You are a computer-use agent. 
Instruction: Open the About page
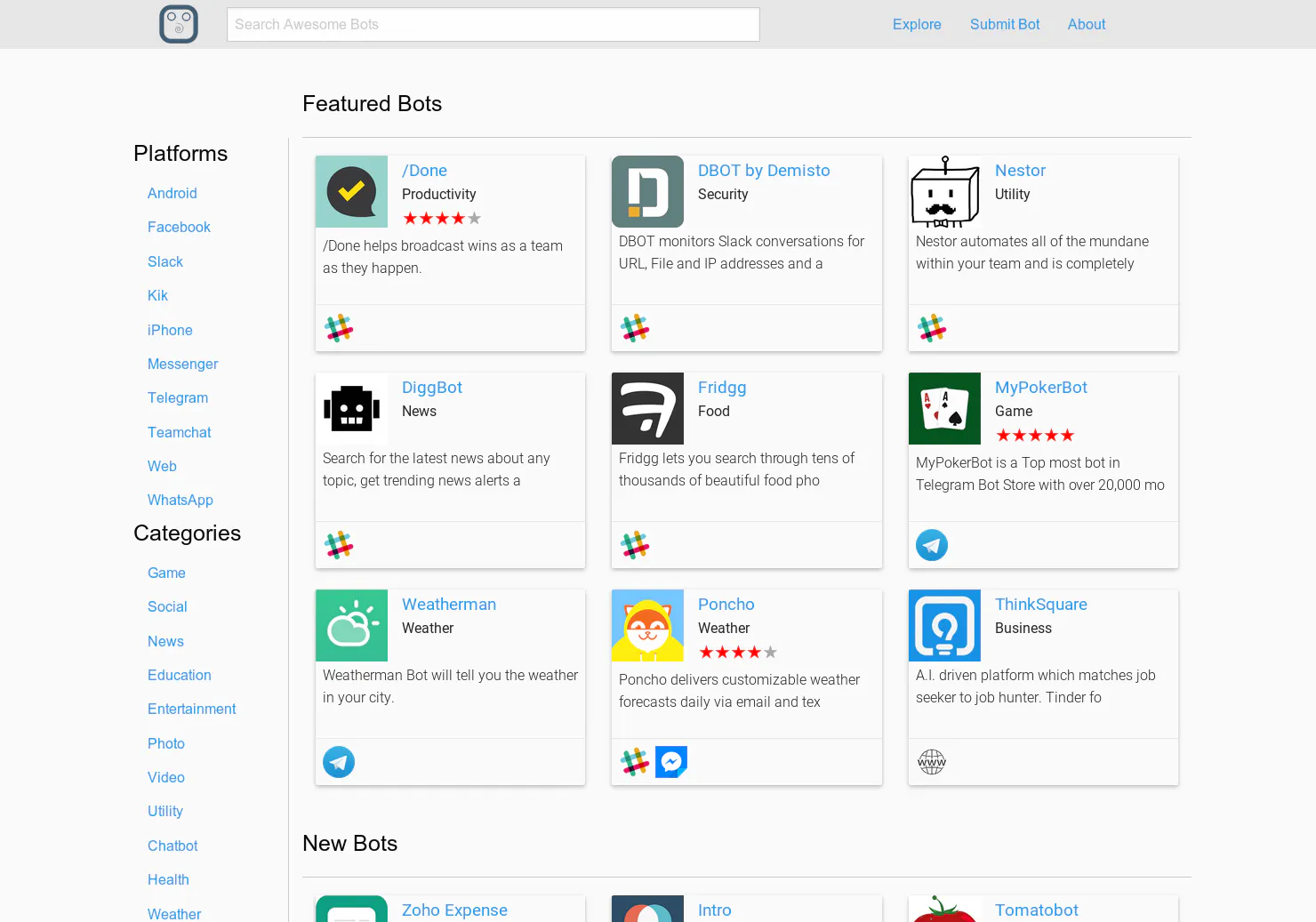coord(1087,24)
